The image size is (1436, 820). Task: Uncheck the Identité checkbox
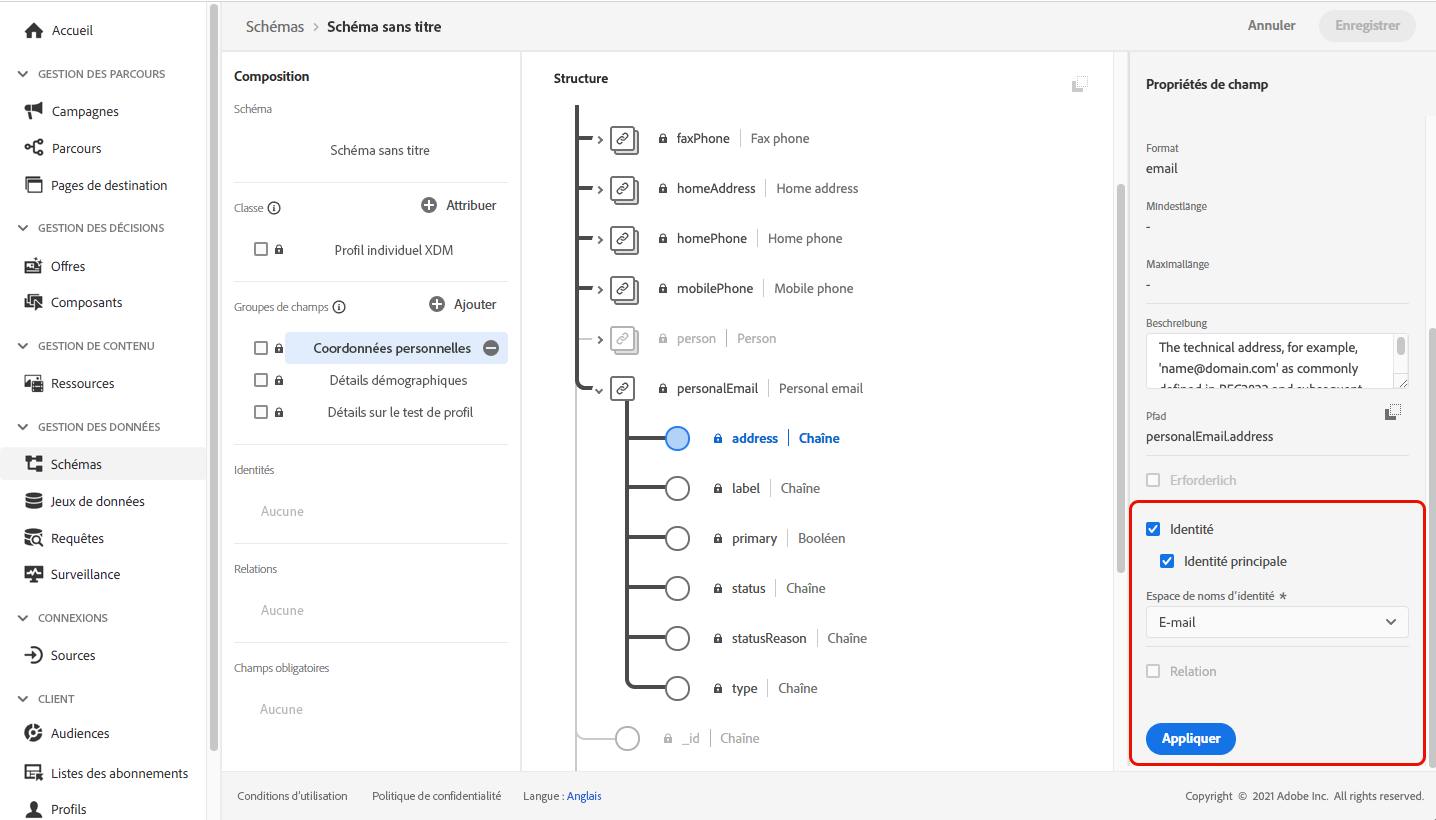coord(1153,529)
